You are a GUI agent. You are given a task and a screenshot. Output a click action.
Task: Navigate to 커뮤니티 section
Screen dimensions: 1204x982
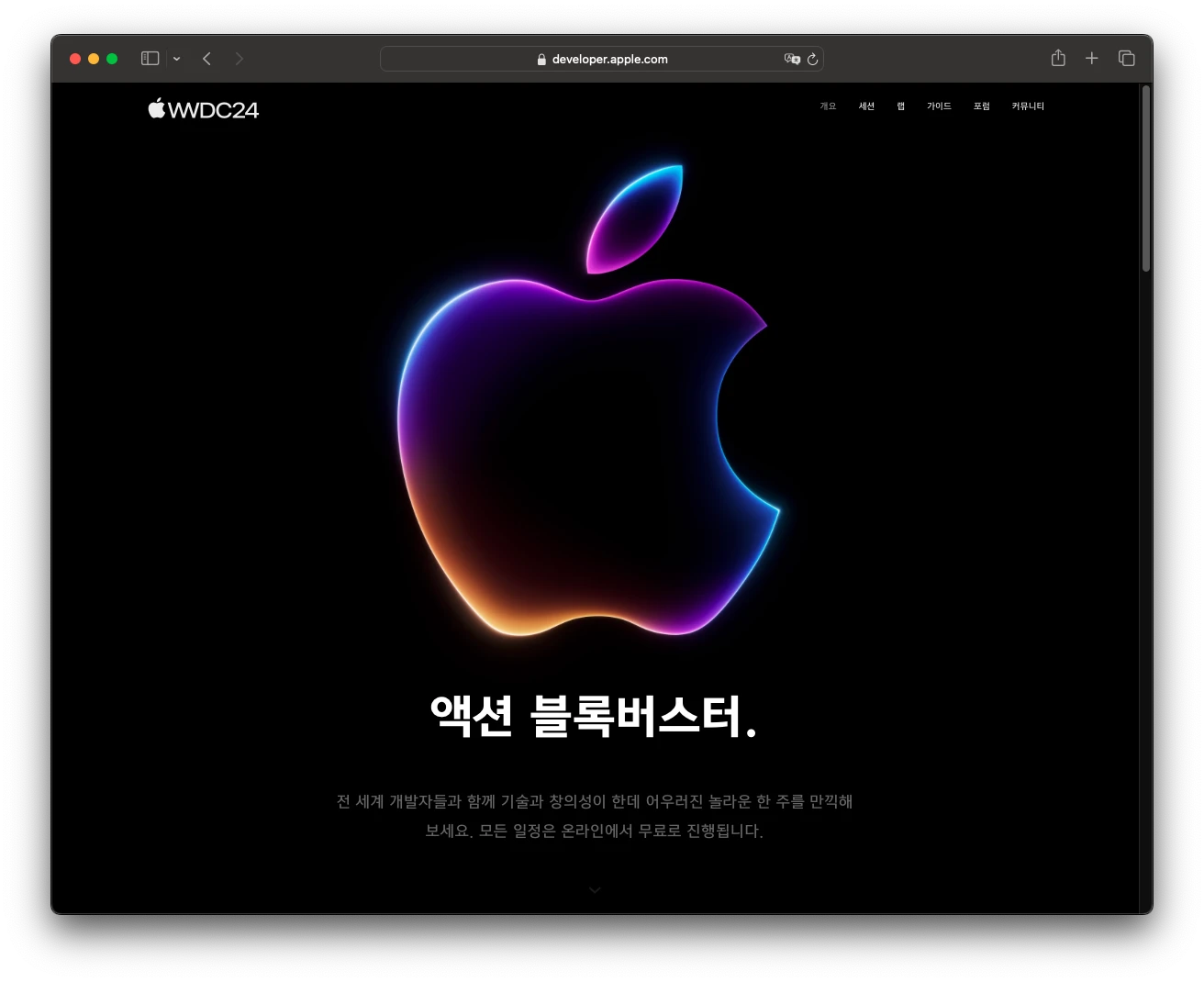point(1028,106)
